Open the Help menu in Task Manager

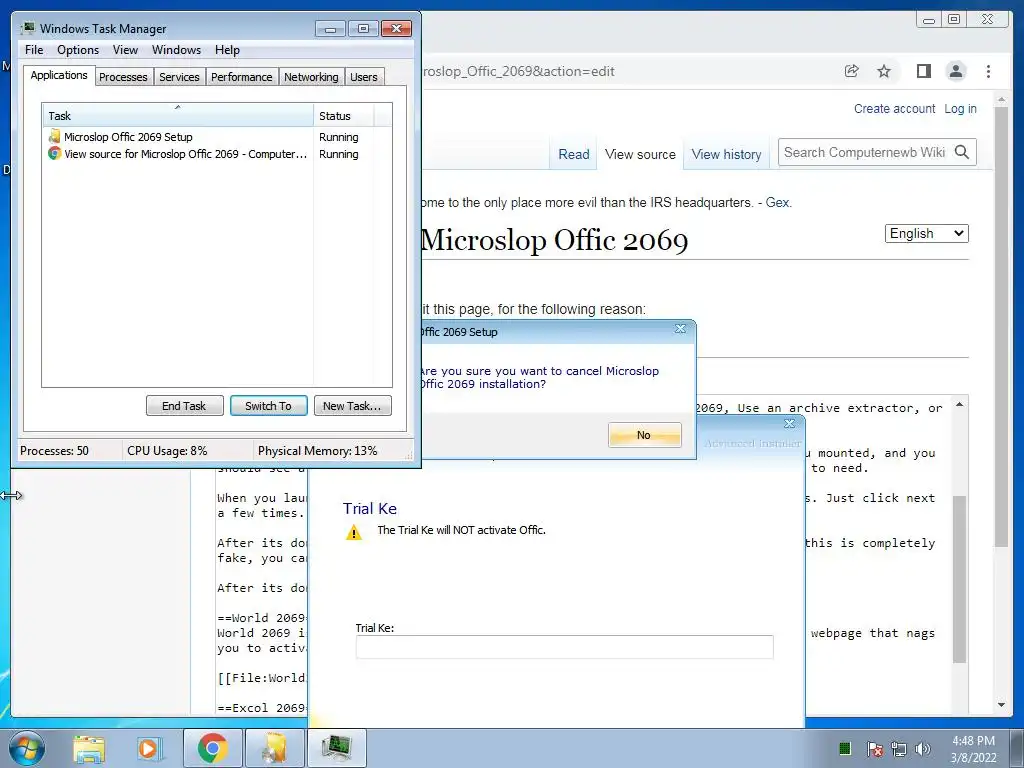tap(227, 50)
